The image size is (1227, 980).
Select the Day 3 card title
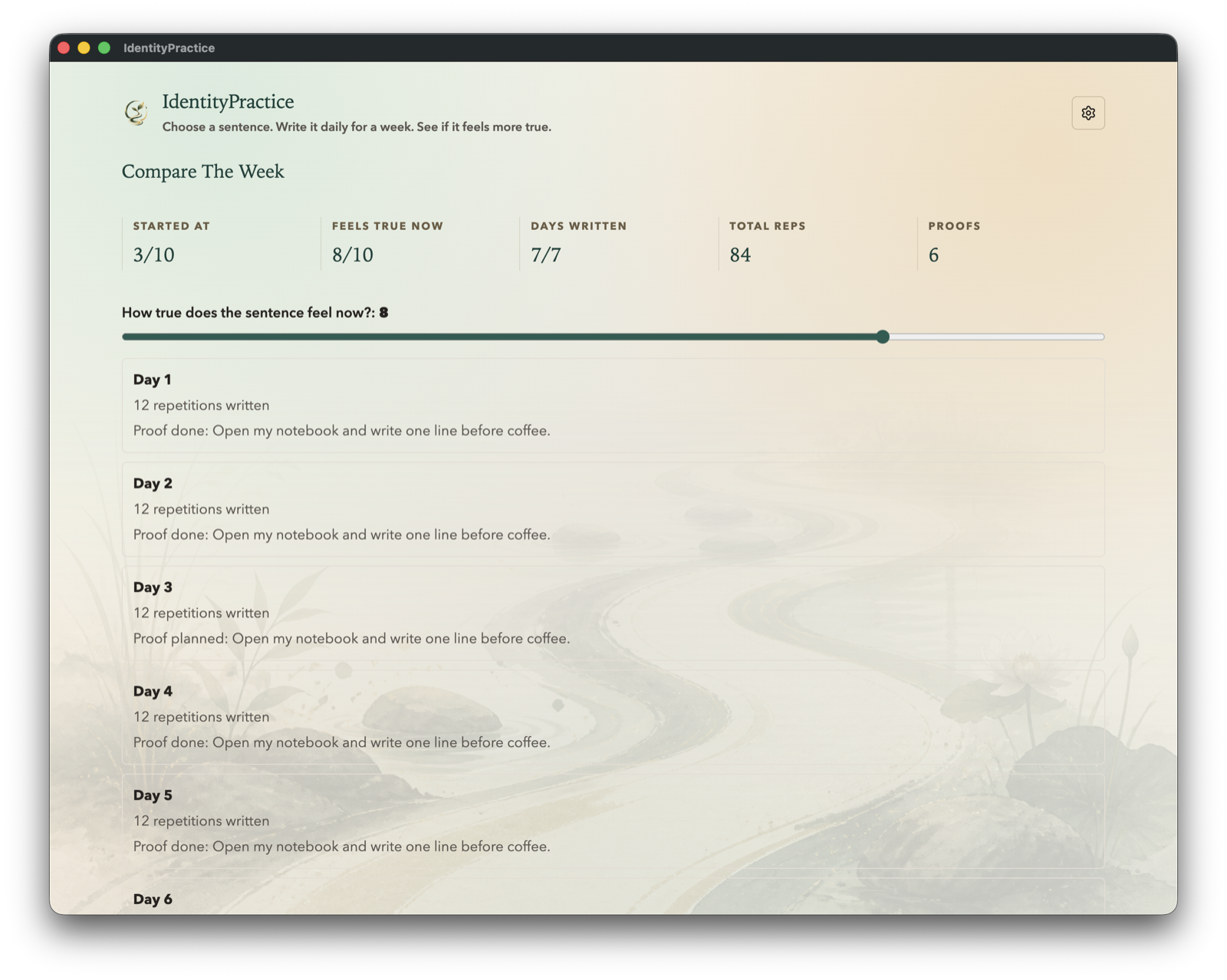[153, 587]
